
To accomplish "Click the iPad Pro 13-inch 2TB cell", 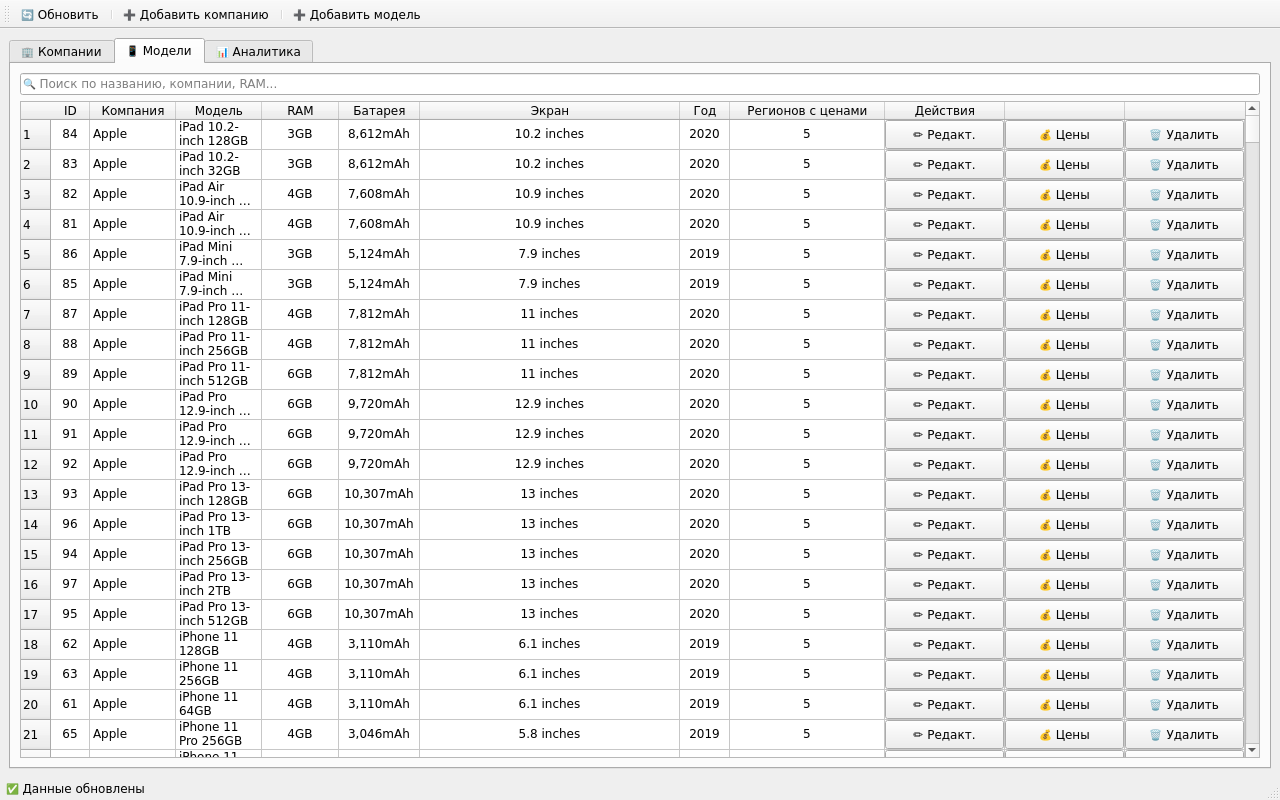I will pos(218,584).
